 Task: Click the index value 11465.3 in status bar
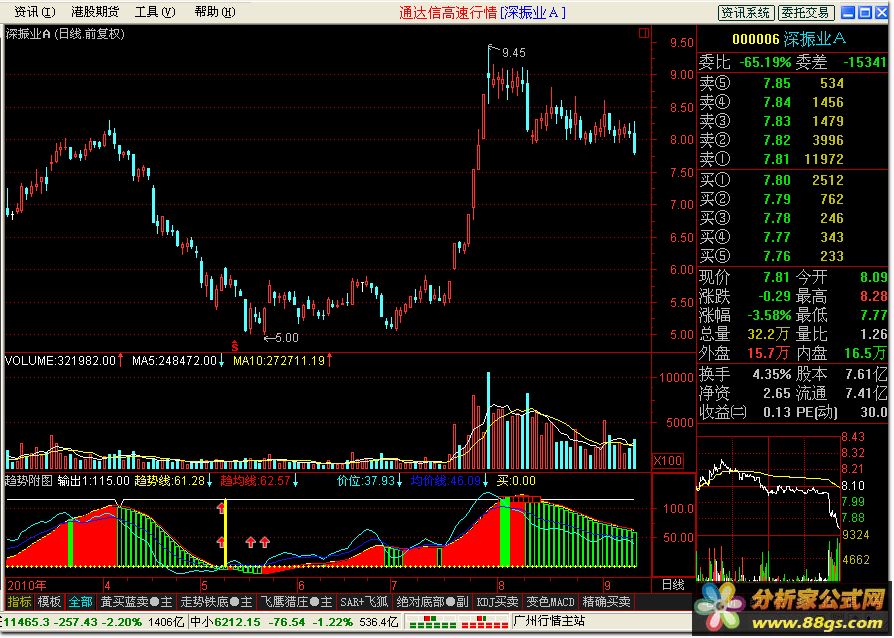click(25, 621)
